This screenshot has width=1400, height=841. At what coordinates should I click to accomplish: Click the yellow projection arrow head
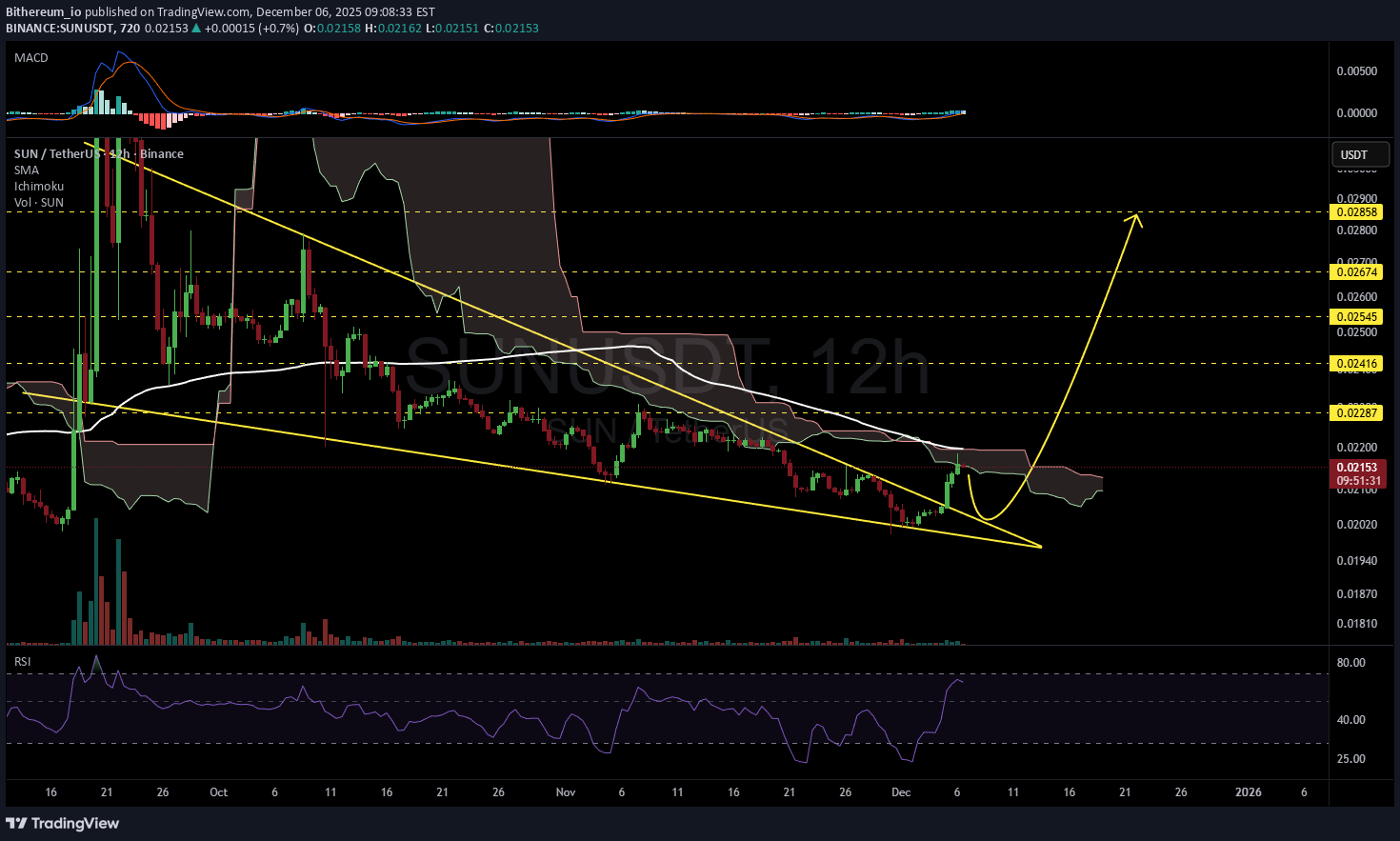pos(1134,219)
